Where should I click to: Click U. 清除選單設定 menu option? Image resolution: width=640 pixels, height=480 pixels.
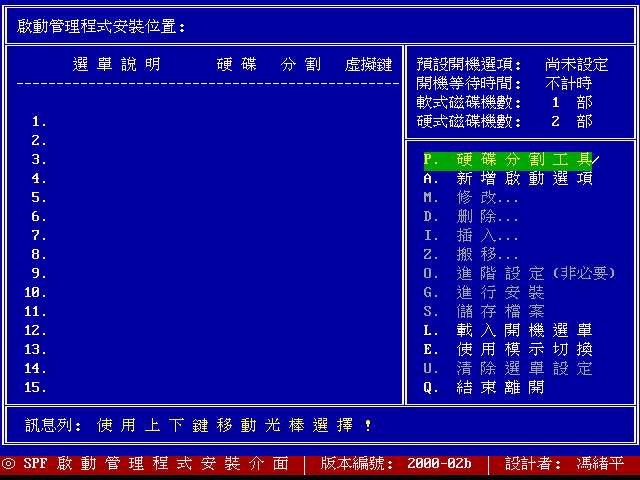pyautogui.click(x=507, y=368)
